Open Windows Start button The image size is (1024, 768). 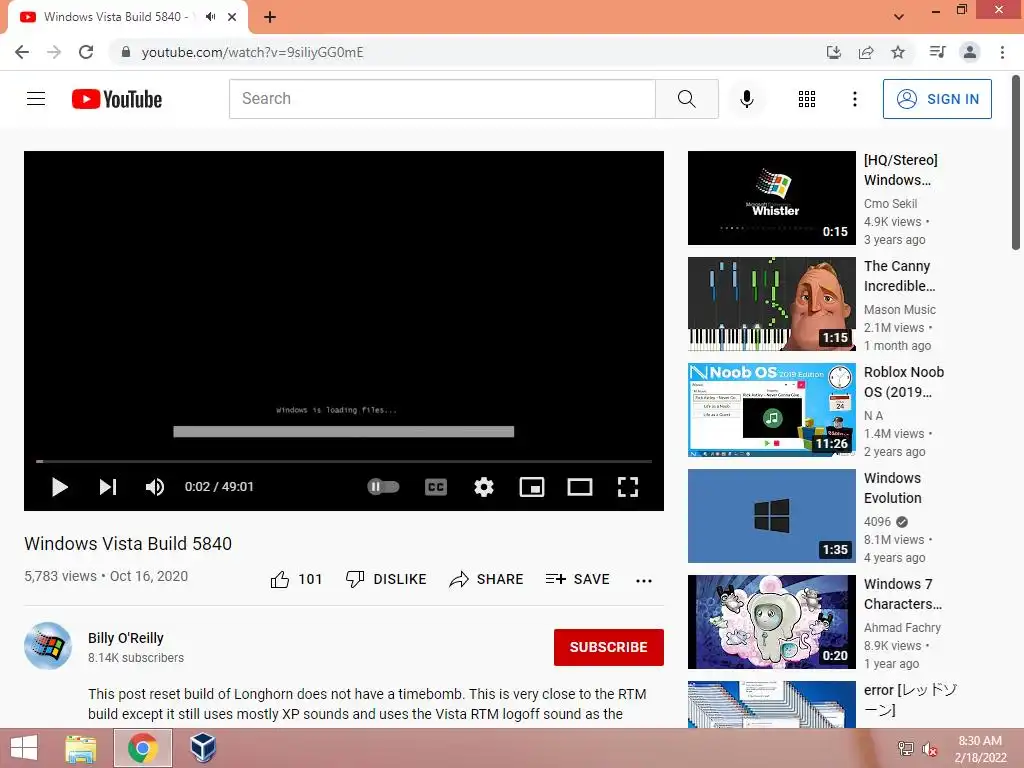pos(24,748)
